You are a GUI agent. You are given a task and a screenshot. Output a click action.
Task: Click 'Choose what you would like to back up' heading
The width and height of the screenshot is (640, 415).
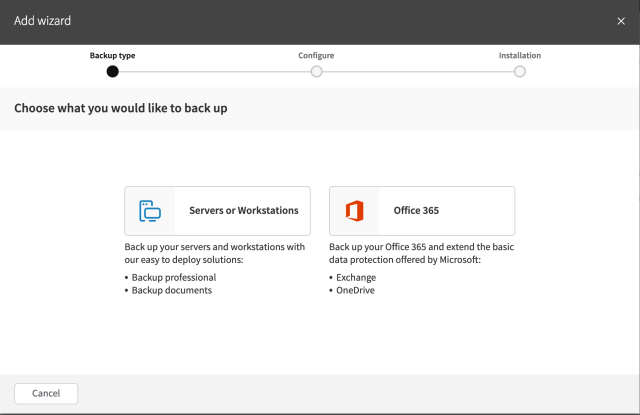pos(121,108)
